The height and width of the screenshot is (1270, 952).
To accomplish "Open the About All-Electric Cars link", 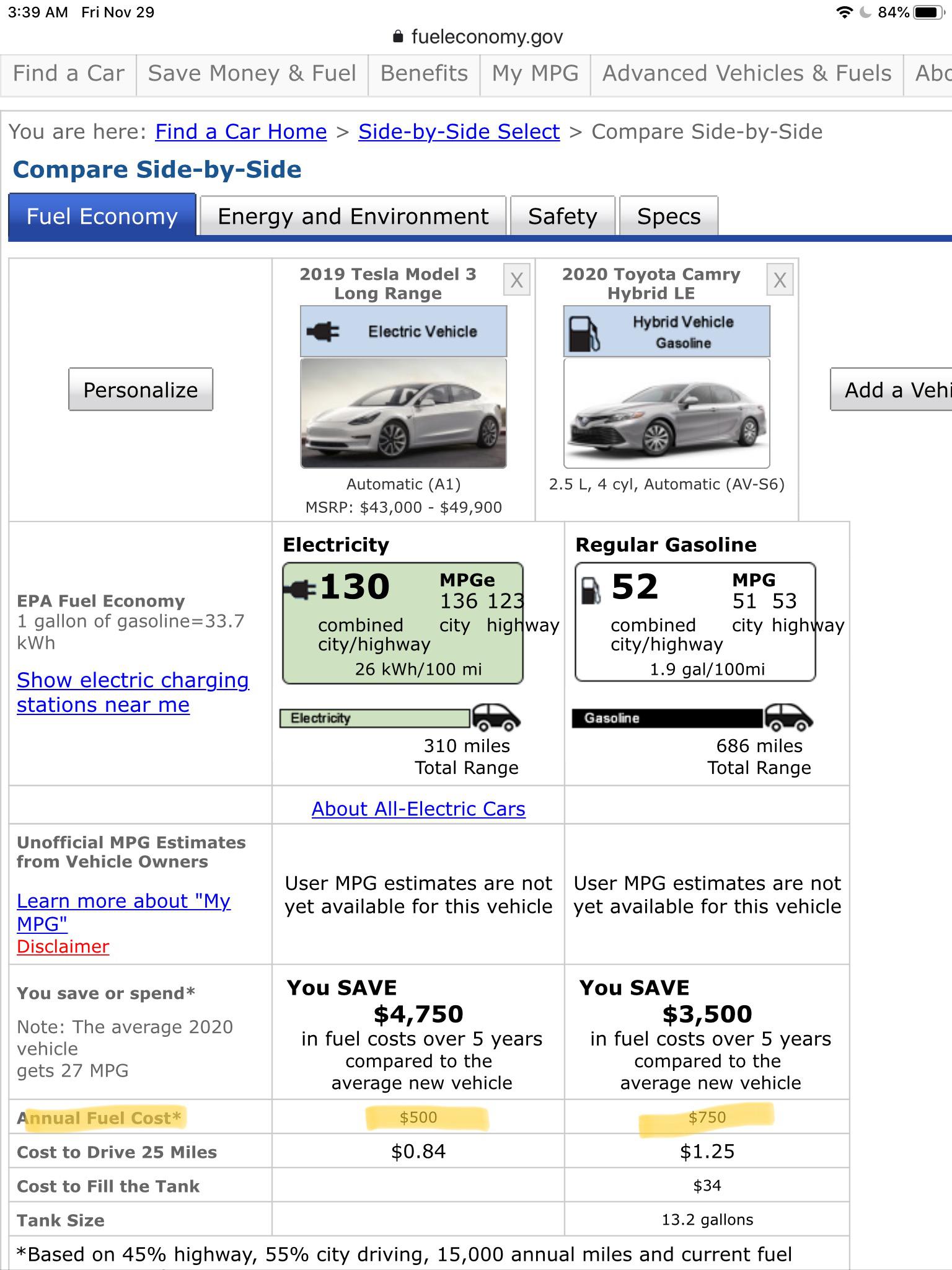I will pyautogui.click(x=418, y=809).
